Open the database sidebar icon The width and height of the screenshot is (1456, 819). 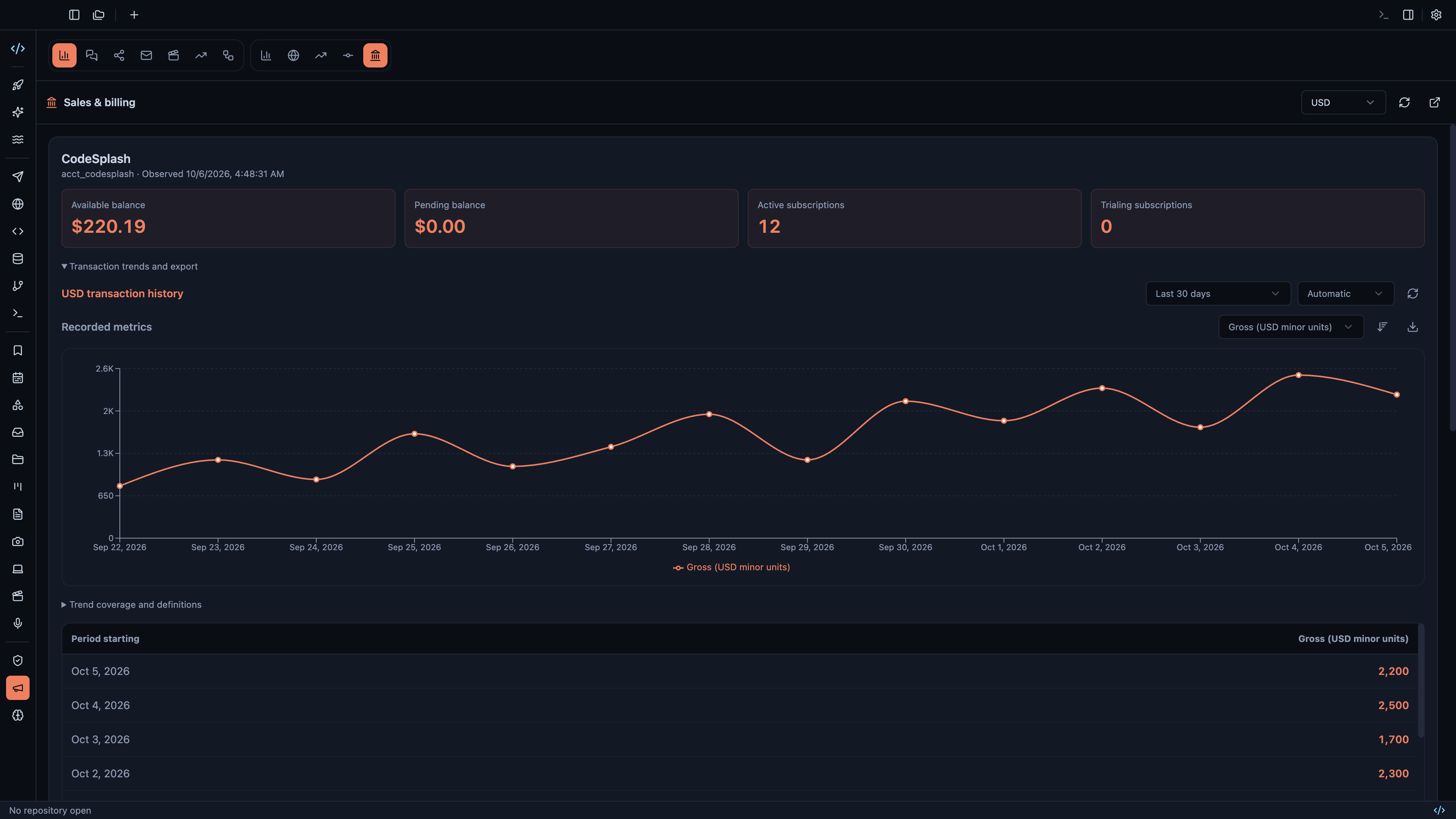click(x=17, y=259)
